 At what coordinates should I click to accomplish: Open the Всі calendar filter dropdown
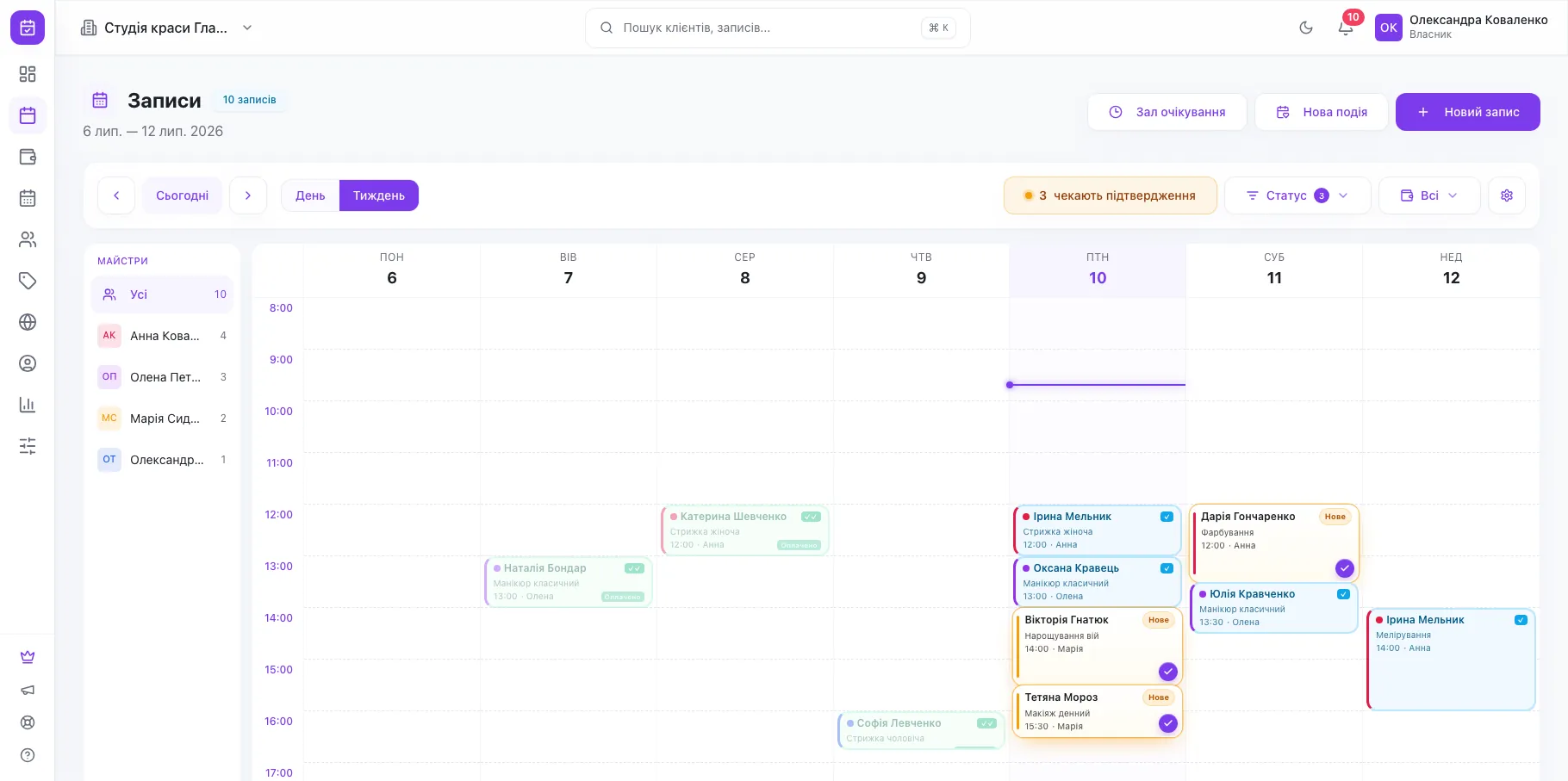coord(1429,195)
